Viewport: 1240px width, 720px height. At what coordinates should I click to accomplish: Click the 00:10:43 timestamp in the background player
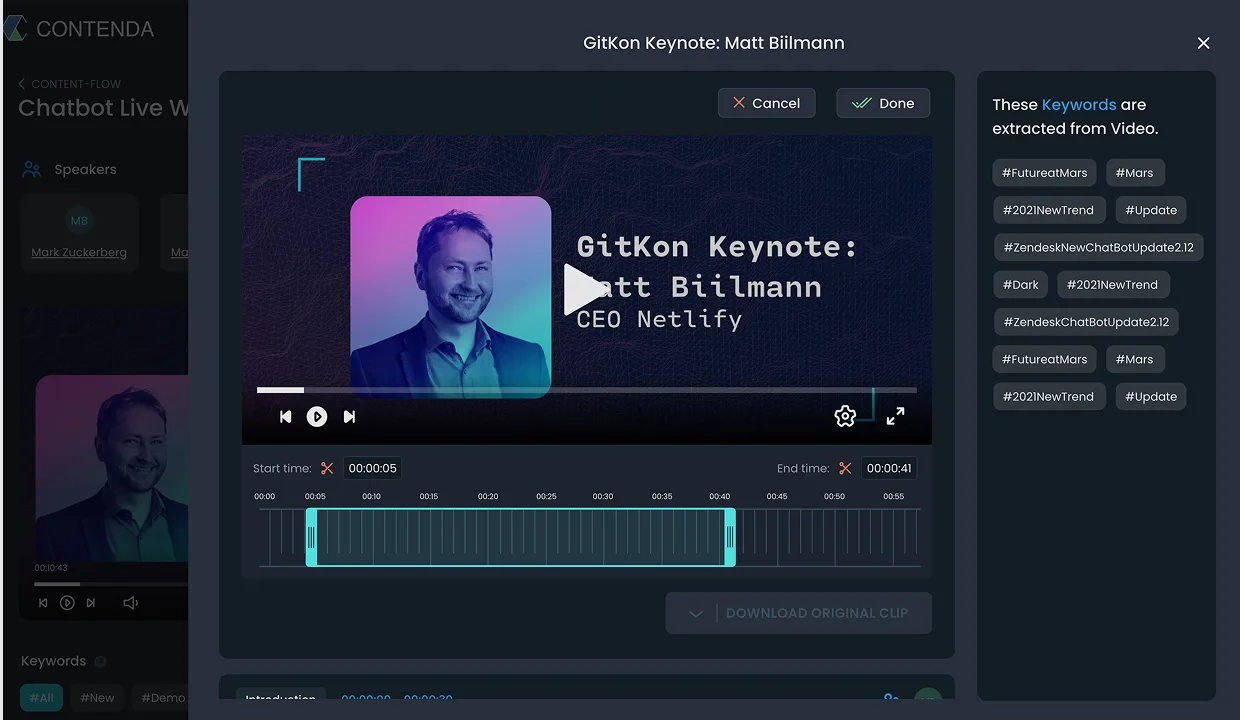pos(51,568)
